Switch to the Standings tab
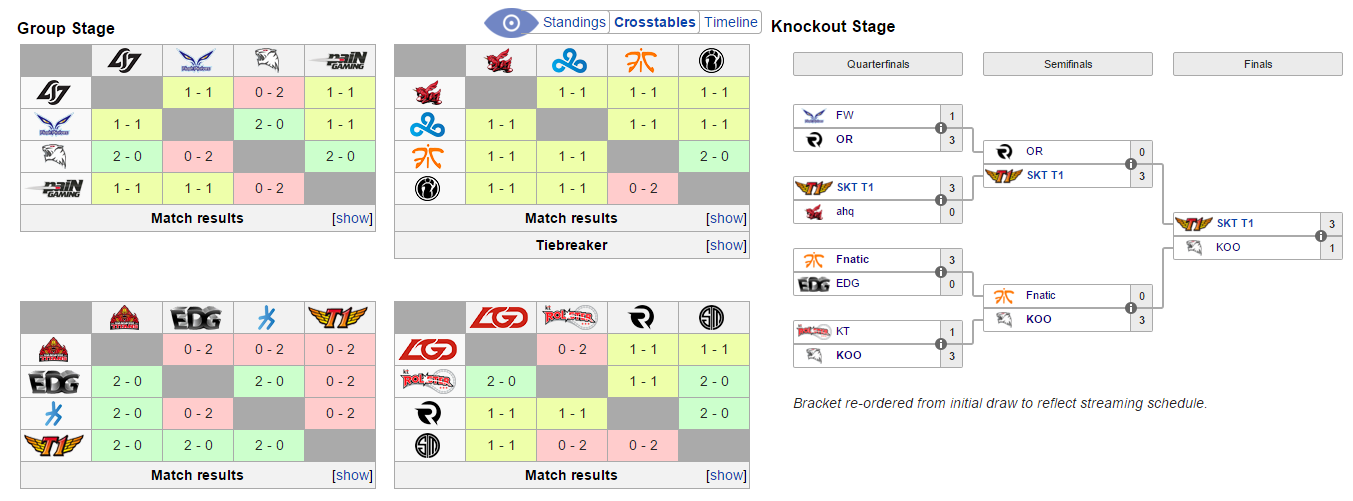The height and width of the screenshot is (501, 1353). pos(574,22)
